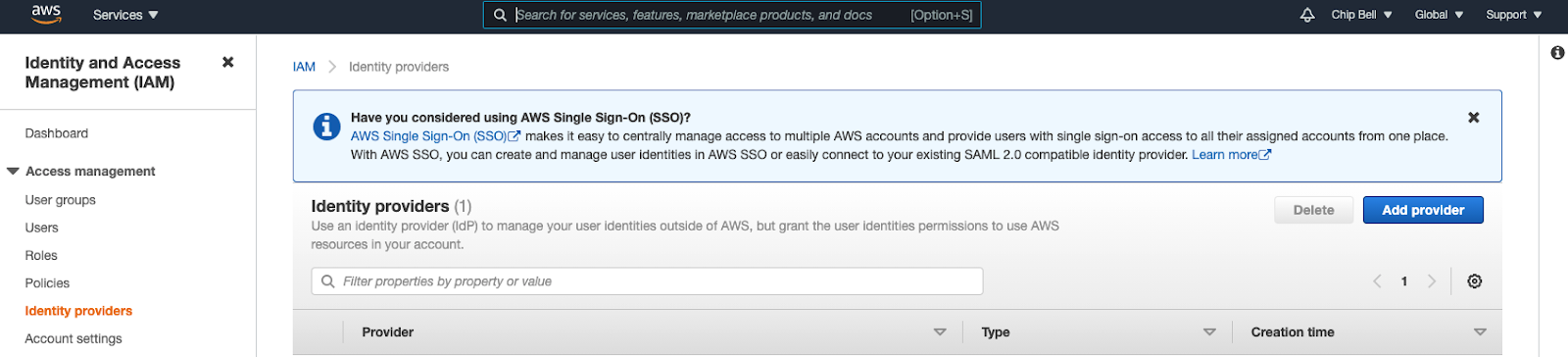Focus the AWS services search box
The width and height of the screenshot is (1568, 357).
pyautogui.click(x=732, y=15)
